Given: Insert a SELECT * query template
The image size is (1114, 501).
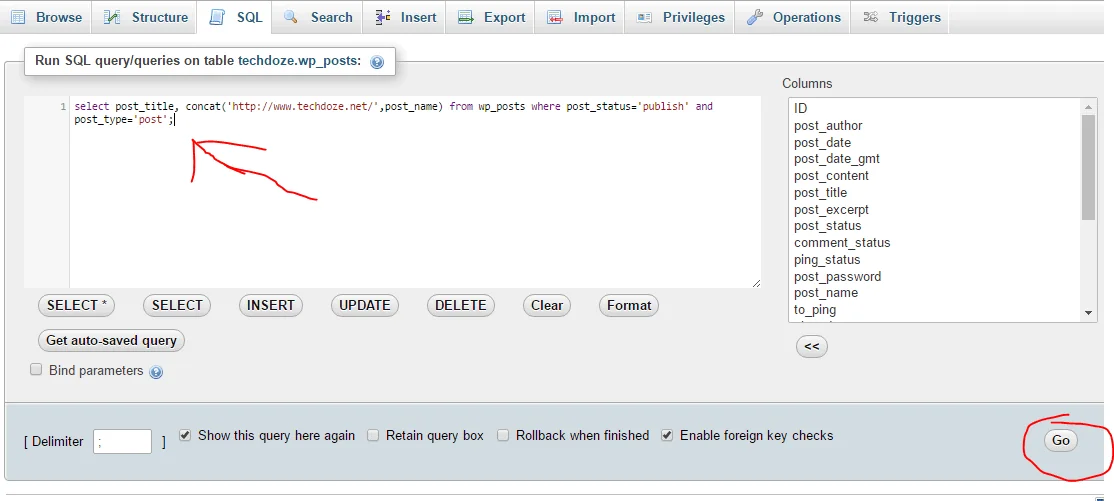Looking at the screenshot, I should click(76, 306).
